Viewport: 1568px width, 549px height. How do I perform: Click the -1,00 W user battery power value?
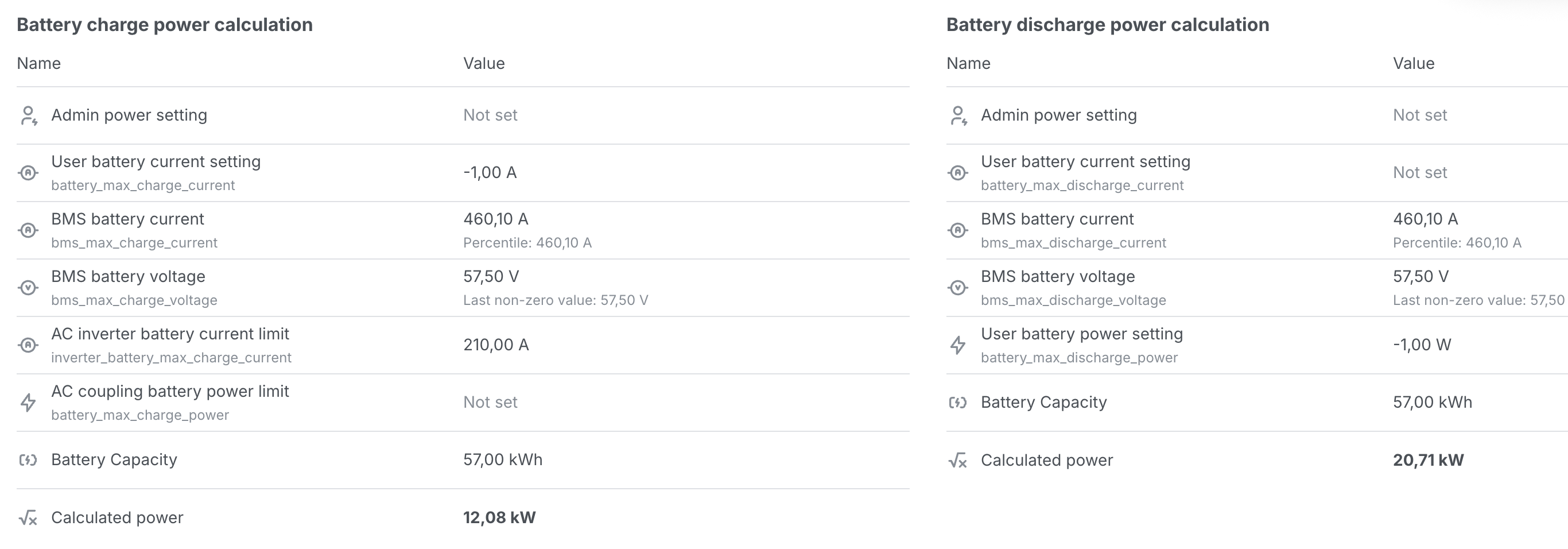1422,346
